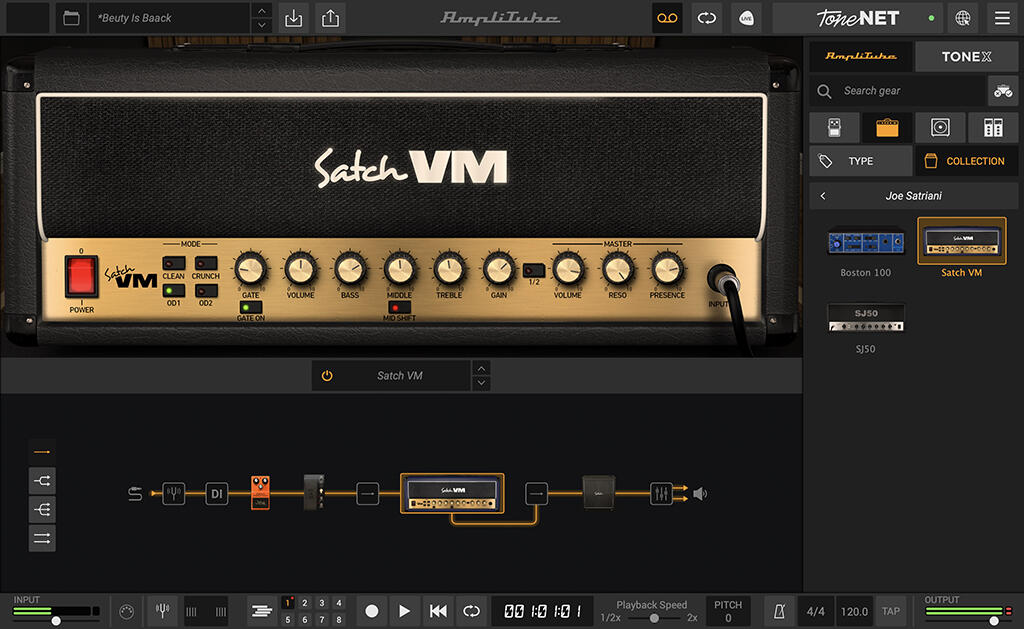Click the down arrow beside Satch VM selector

click(x=481, y=383)
